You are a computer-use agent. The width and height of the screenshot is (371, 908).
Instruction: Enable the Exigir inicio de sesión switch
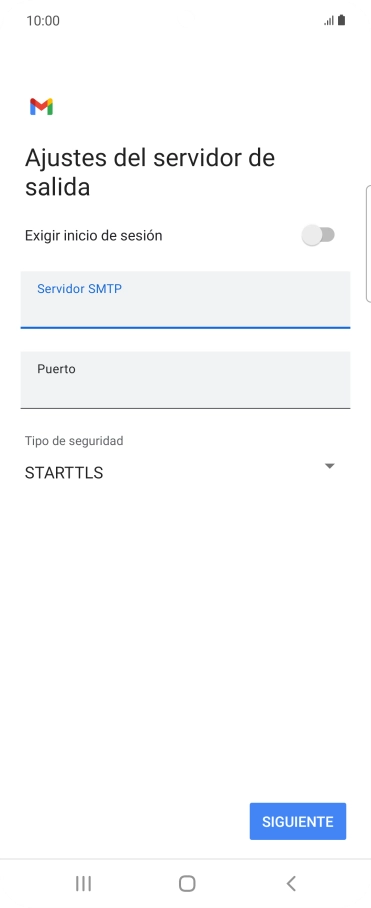318,235
